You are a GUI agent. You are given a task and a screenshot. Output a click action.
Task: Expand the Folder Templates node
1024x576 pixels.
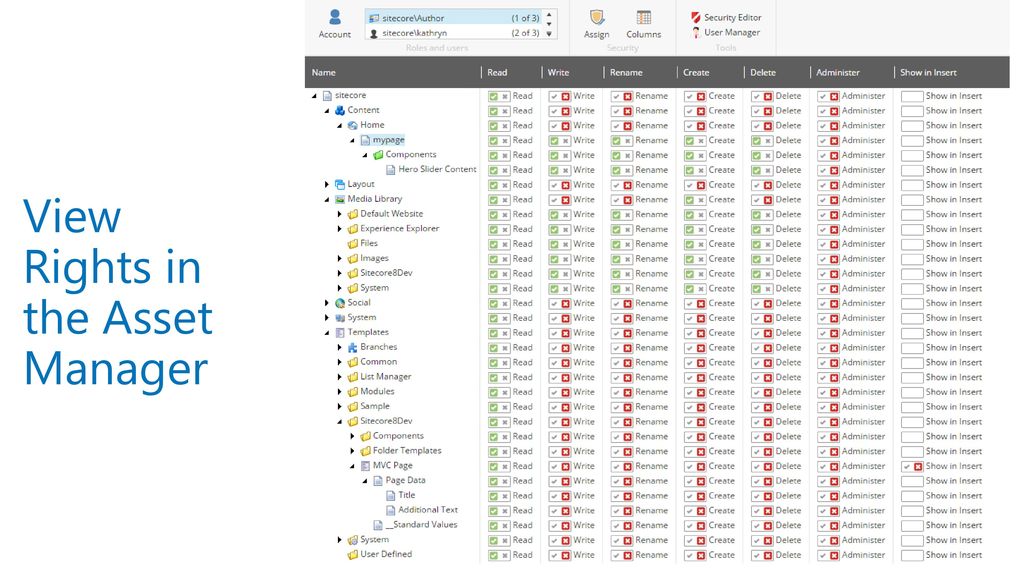point(353,451)
